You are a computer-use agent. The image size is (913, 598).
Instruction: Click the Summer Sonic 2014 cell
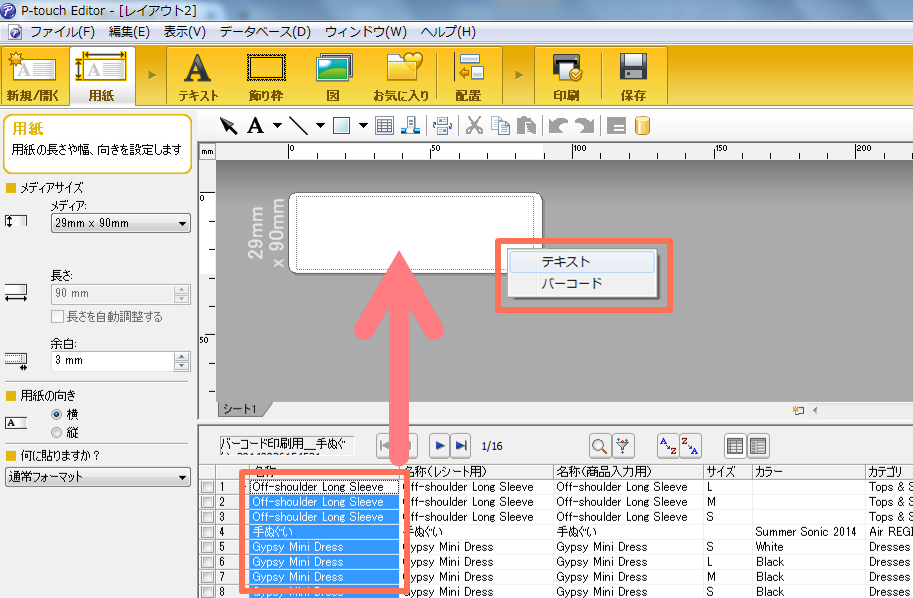(x=808, y=532)
